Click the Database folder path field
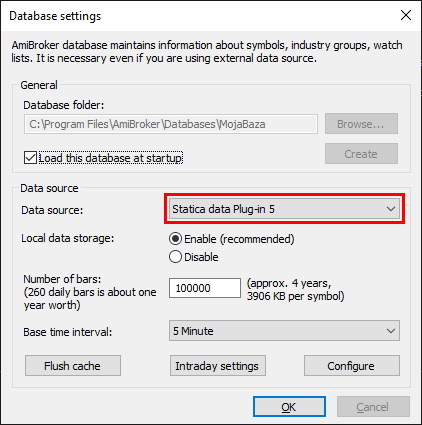The height and width of the screenshot is (425, 422). point(171,124)
